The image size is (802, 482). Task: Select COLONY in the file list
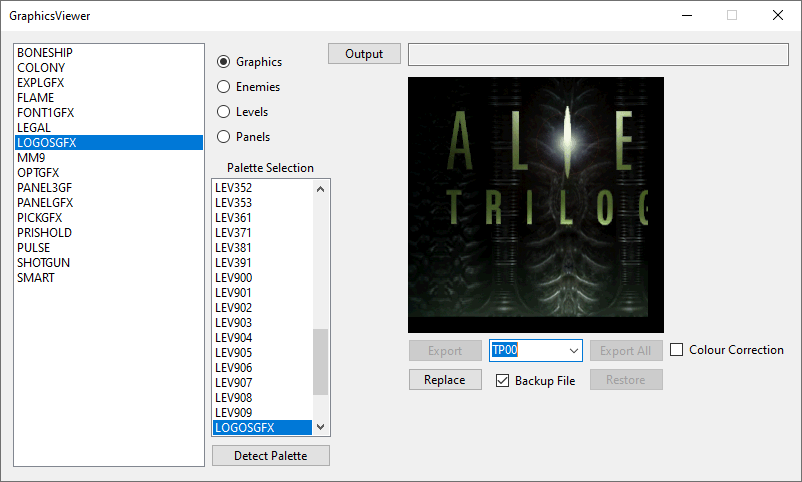[108, 68]
